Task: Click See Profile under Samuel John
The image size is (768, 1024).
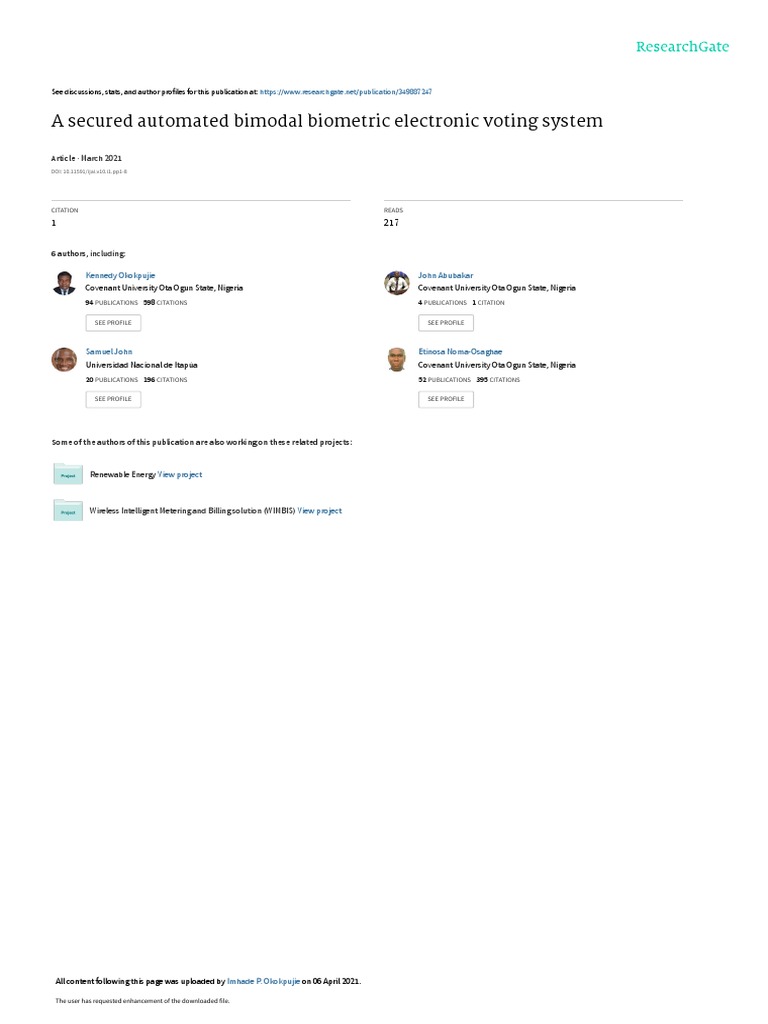Action: (x=113, y=399)
